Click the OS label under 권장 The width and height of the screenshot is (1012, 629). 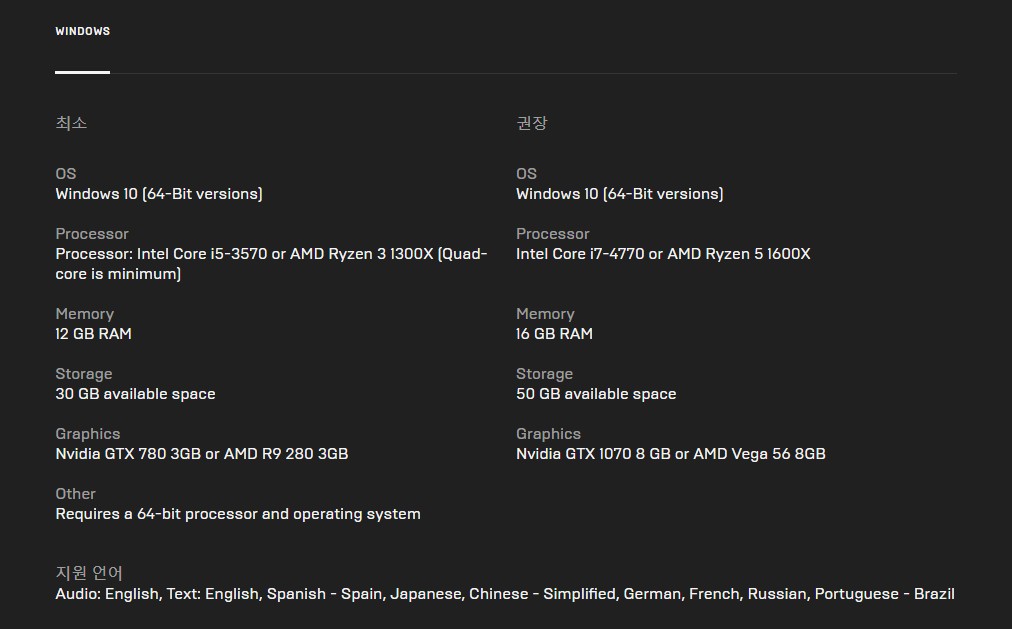527,174
